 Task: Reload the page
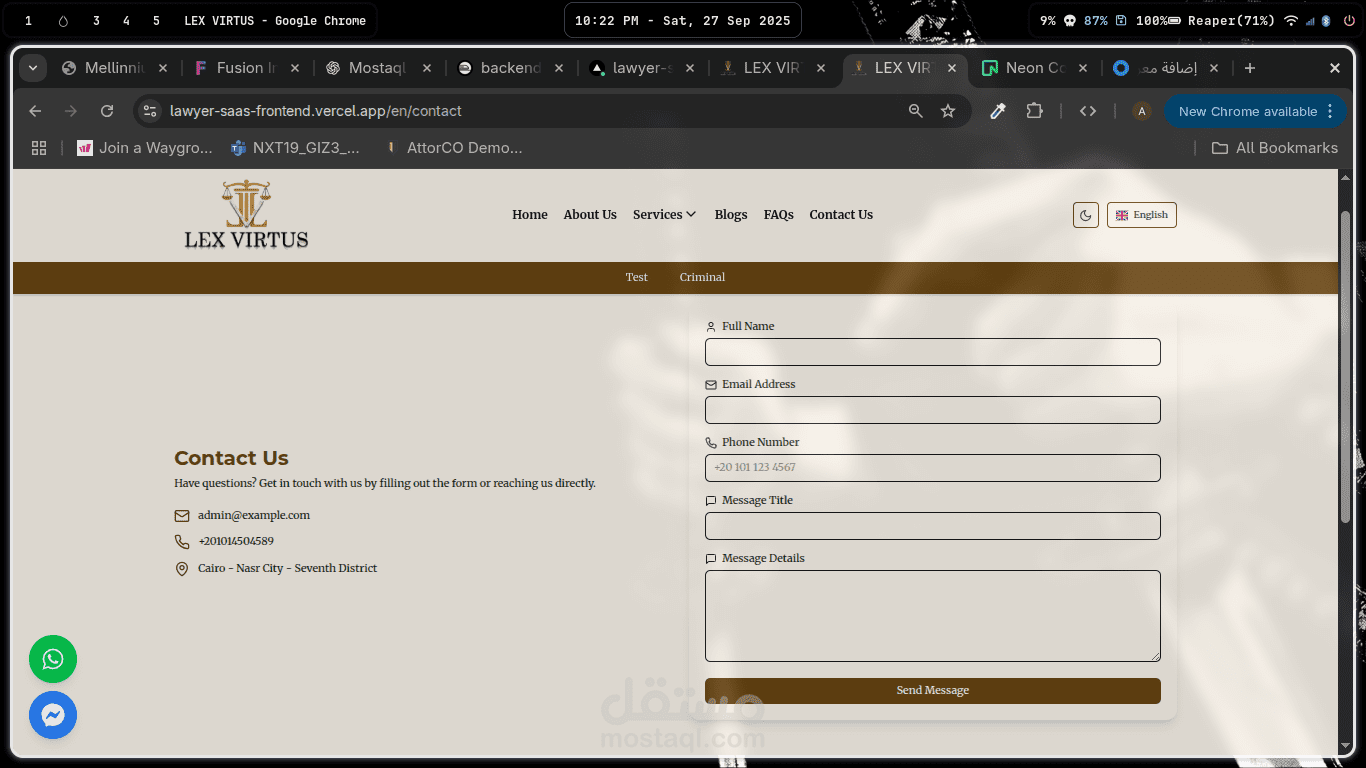pos(107,111)
